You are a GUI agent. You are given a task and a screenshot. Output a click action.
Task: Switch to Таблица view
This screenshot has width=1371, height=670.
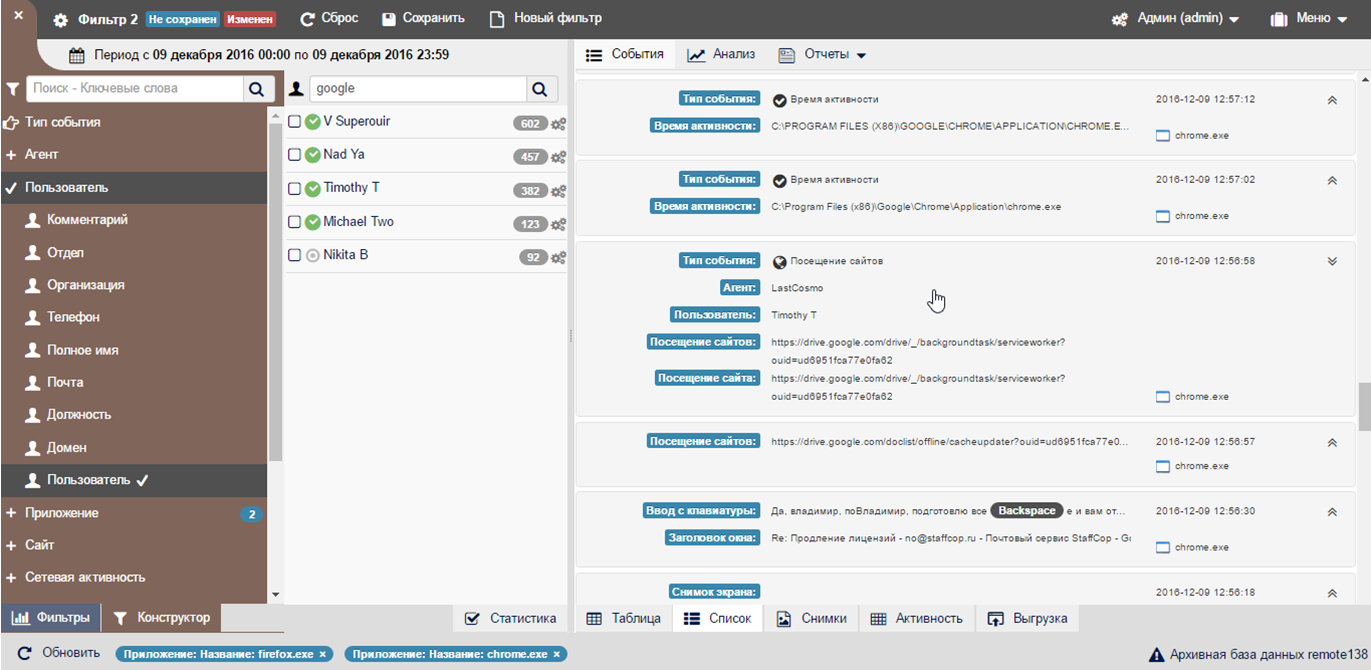coord(623,618)
